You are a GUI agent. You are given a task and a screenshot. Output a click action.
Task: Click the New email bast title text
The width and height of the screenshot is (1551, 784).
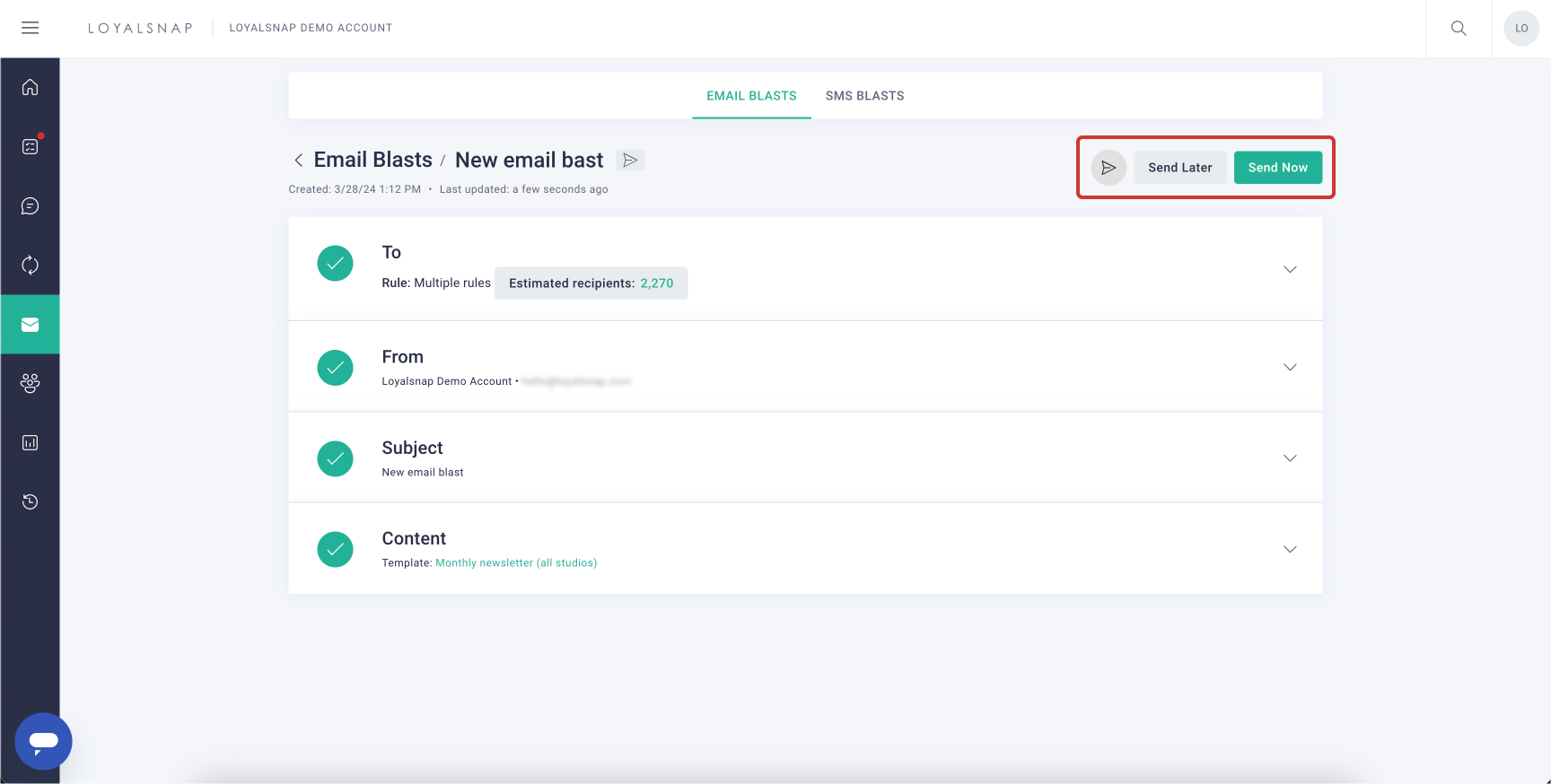coord(529,160)
